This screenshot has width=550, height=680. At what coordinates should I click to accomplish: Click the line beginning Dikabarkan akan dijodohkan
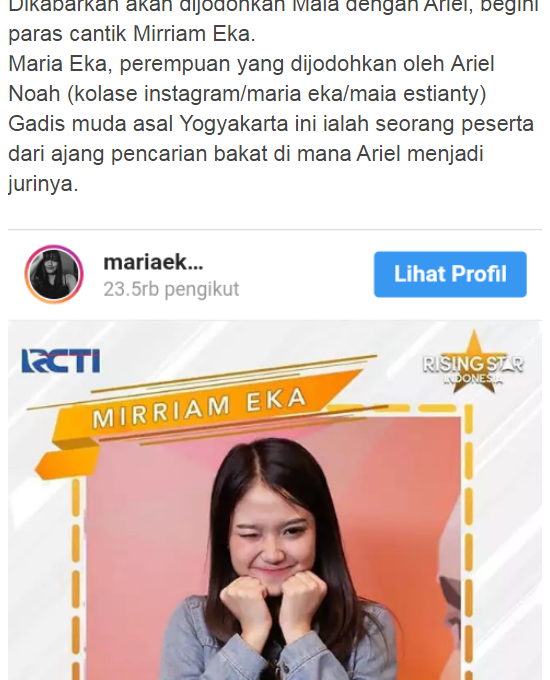point(273,6)
